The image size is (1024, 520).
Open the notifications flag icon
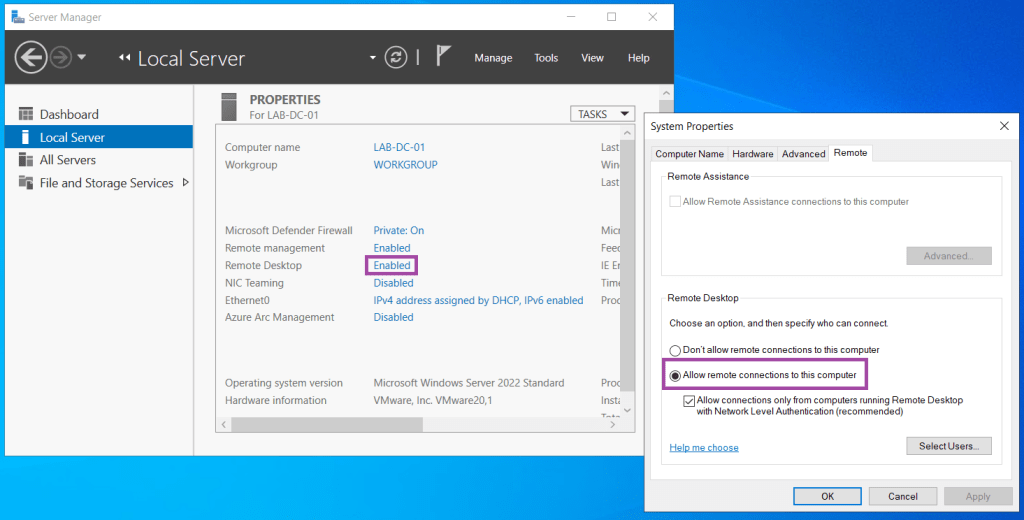tap(445, 57)
